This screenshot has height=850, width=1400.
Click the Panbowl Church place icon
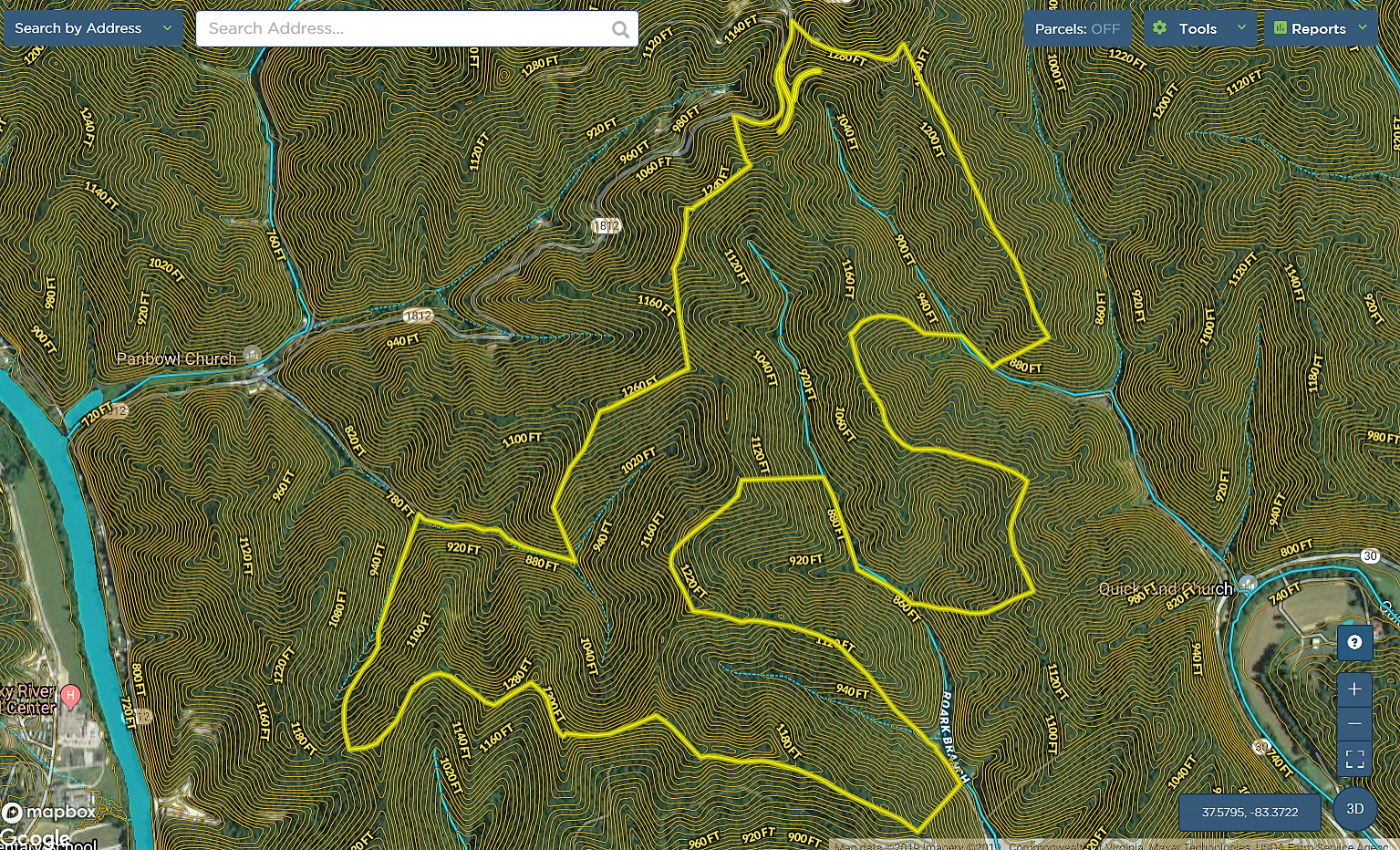pyautogui.click(x=253, y=354)
